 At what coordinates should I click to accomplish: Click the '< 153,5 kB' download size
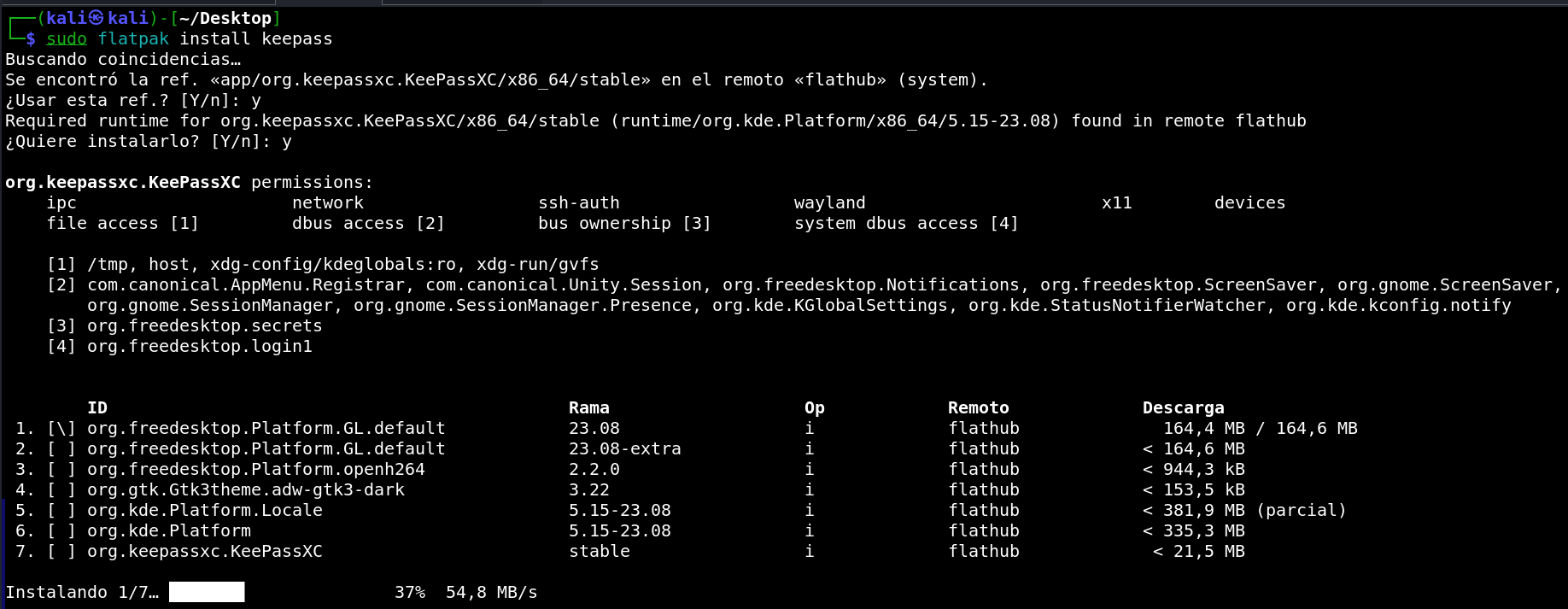click(1194, 489)
